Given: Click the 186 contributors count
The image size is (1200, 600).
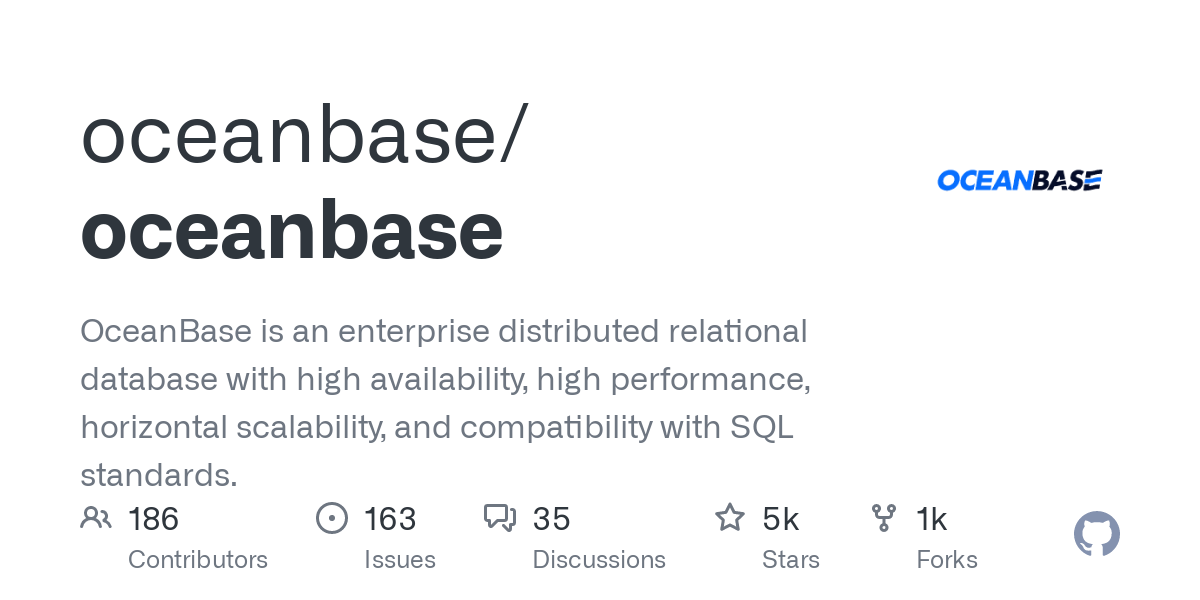Looking at the screenshot, I should tap(154, 519).
